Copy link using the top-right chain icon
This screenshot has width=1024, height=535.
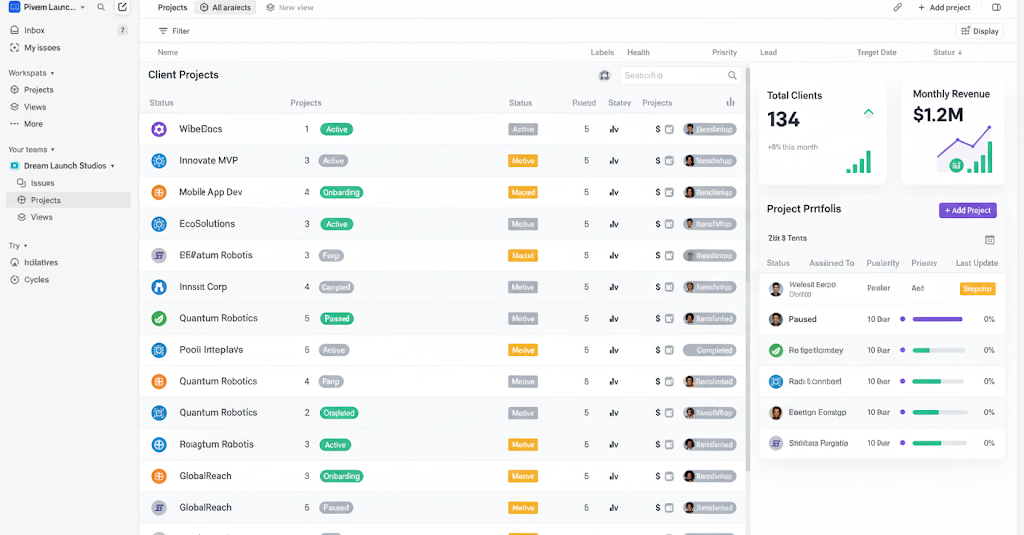897,7
